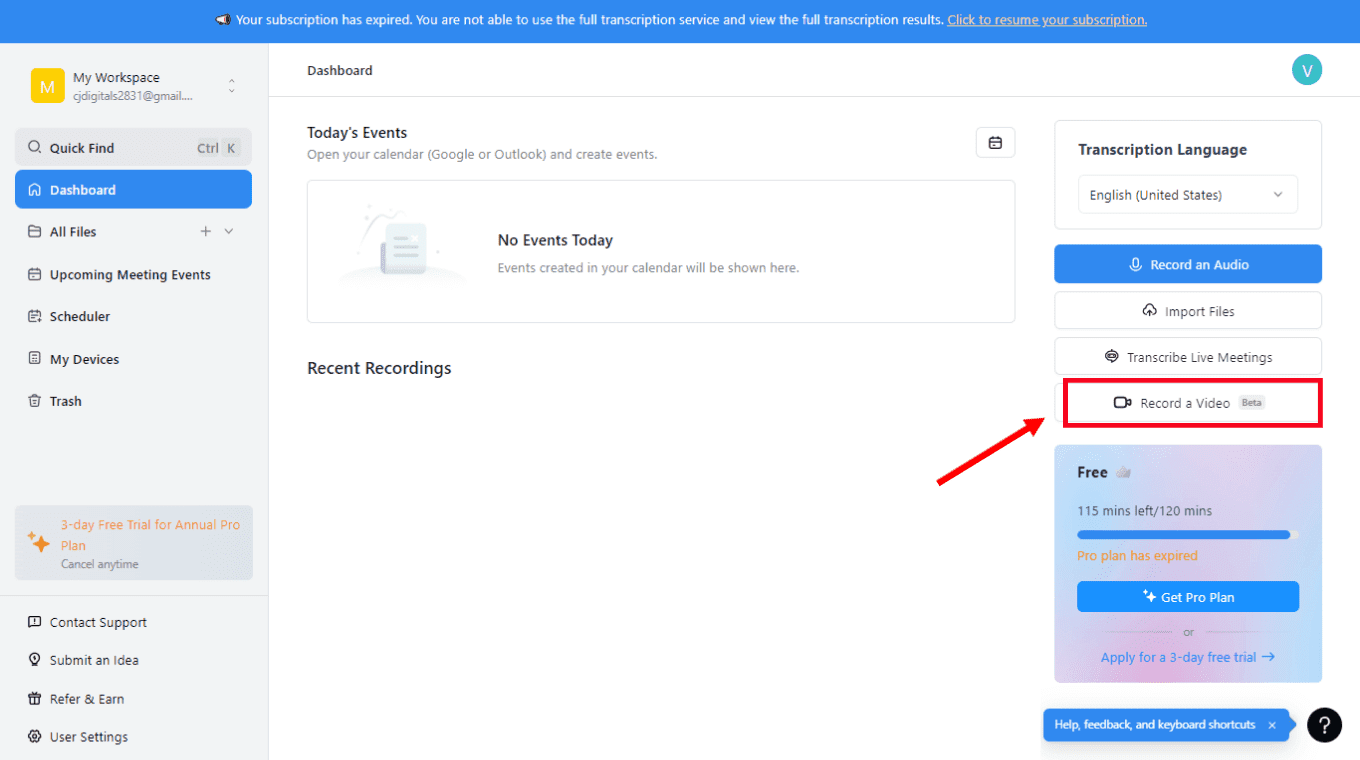Viewport: 1360px width, 760px height.
Task: Close the keyboard shortcuts help tooltip
Action: click(1272, 725)
